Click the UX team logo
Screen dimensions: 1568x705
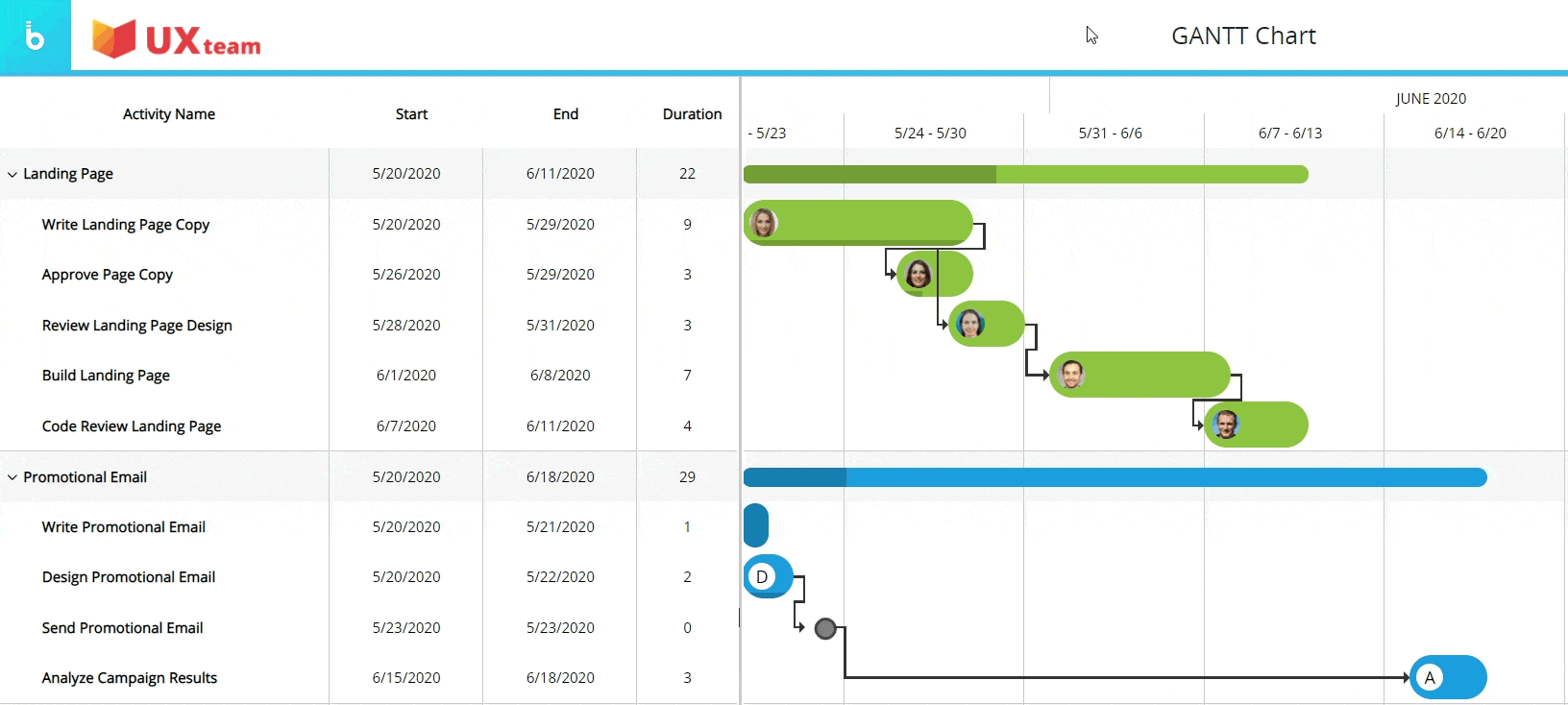pos(177,39)
